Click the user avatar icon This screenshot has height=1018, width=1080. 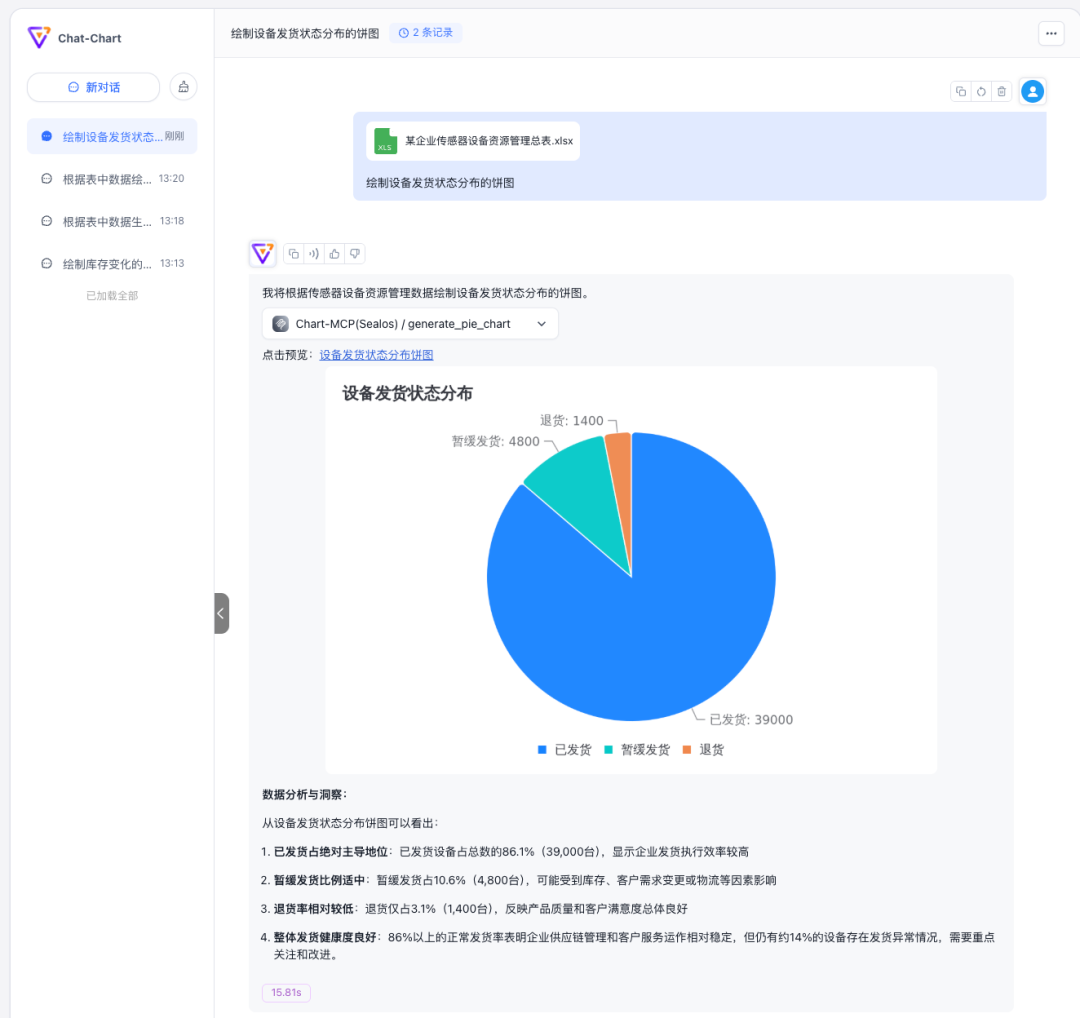coord(1032,91)
